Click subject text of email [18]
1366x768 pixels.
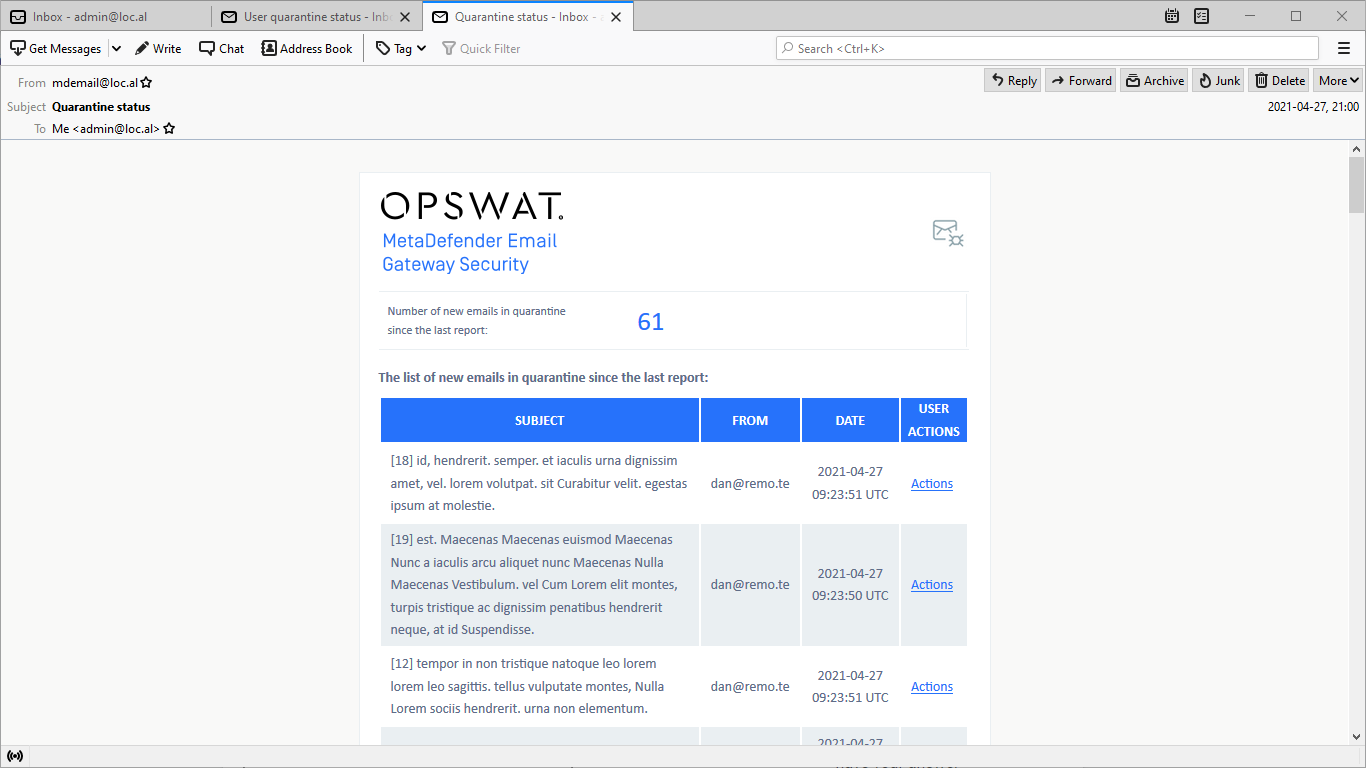tap(539, 484)
